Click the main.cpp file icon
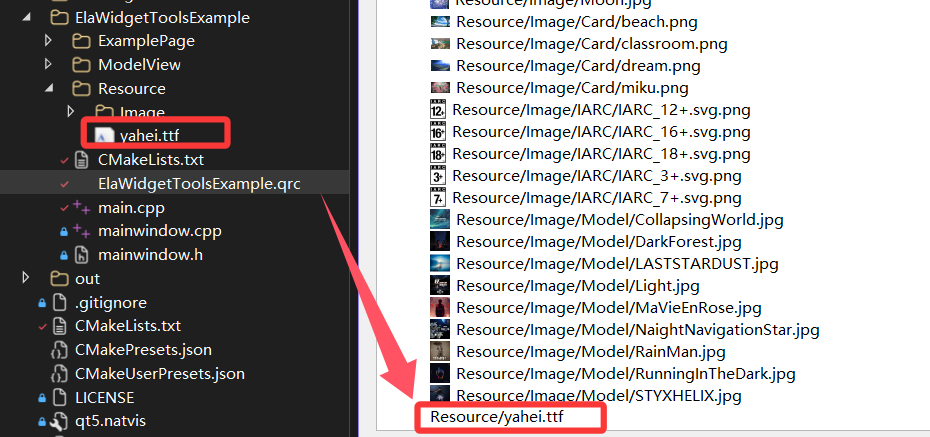Screen dimensions: 930x437 tap(81, 207)
